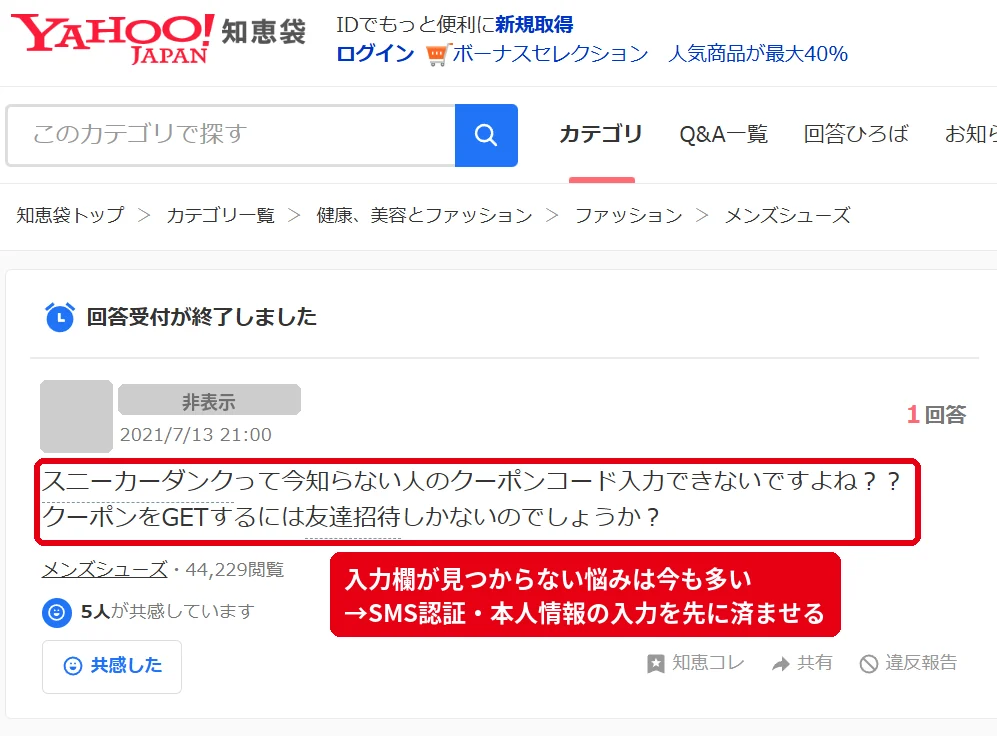Click the blue magnifier search button
Viewport: 997px width, 736px height.
point(486,135)
